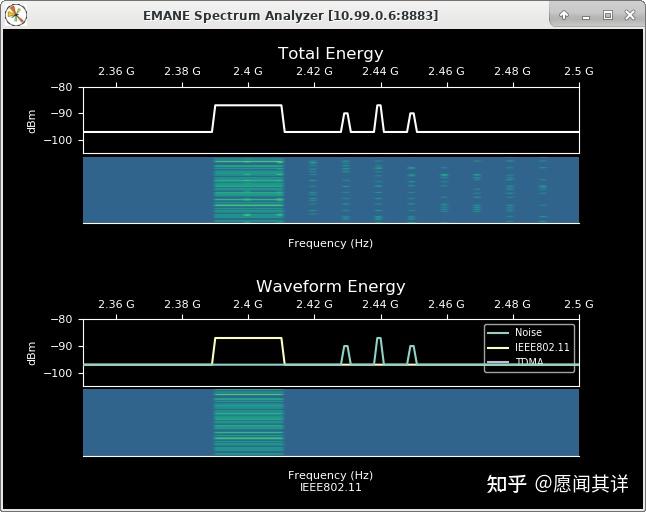Image resolution: width=646 pixels, height=512 pixels.
Task: Click the 'Waveform Energy' plot title
Action: tap(330, 286)
